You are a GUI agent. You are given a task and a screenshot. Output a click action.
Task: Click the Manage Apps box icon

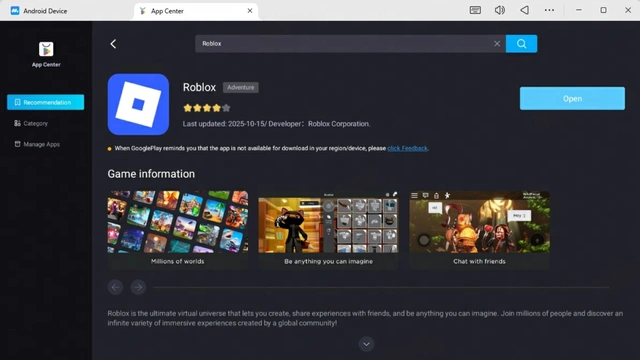pyautogui.click(x=17, y=144)
